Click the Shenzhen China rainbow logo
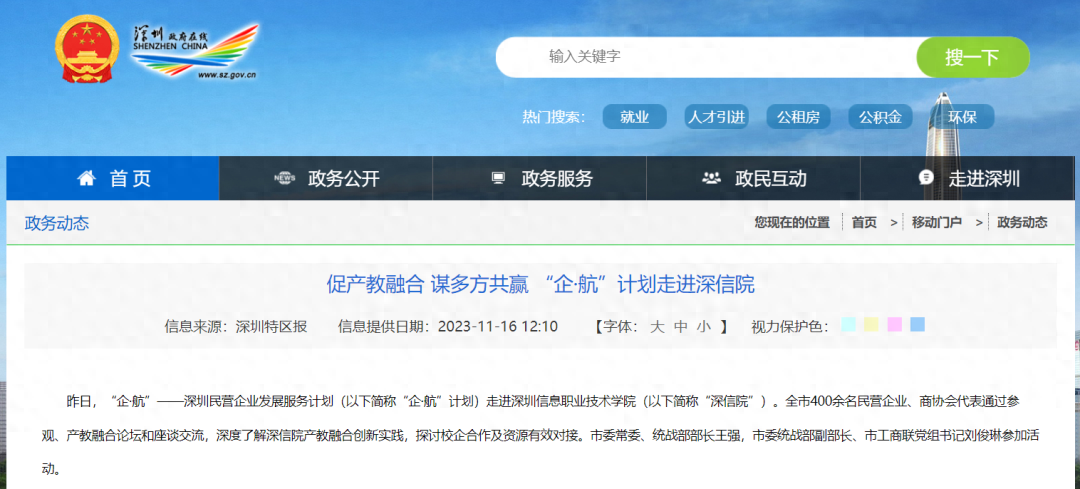The width and height of the screenshot is (1080, 489). click(x=196, y=50)
